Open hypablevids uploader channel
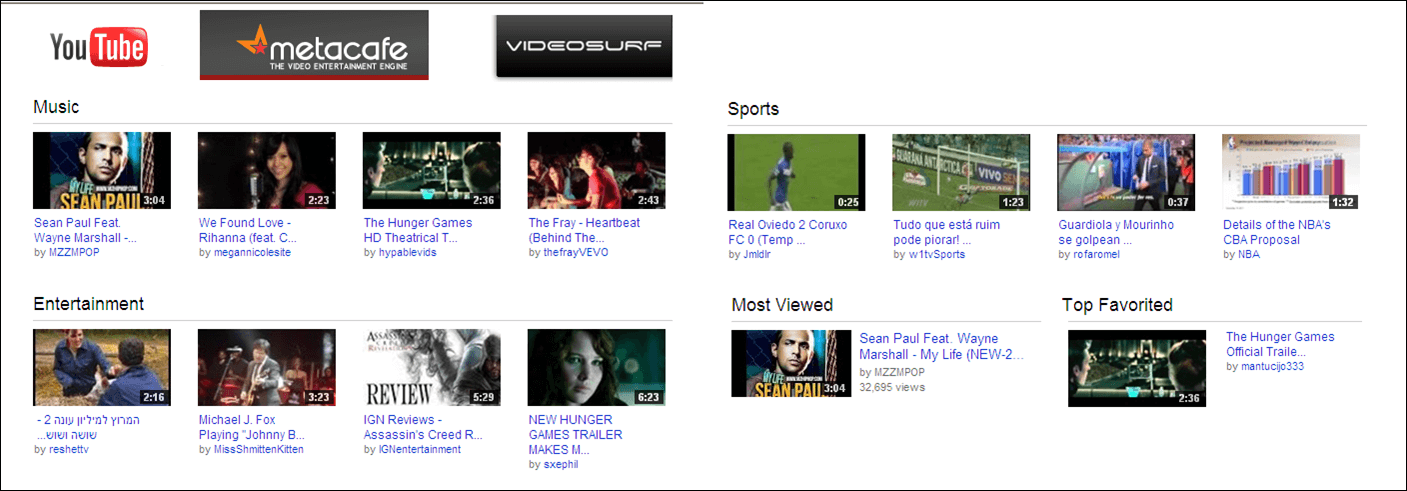The height and width of the screenshot is (491, 1407). click(408, 252)
